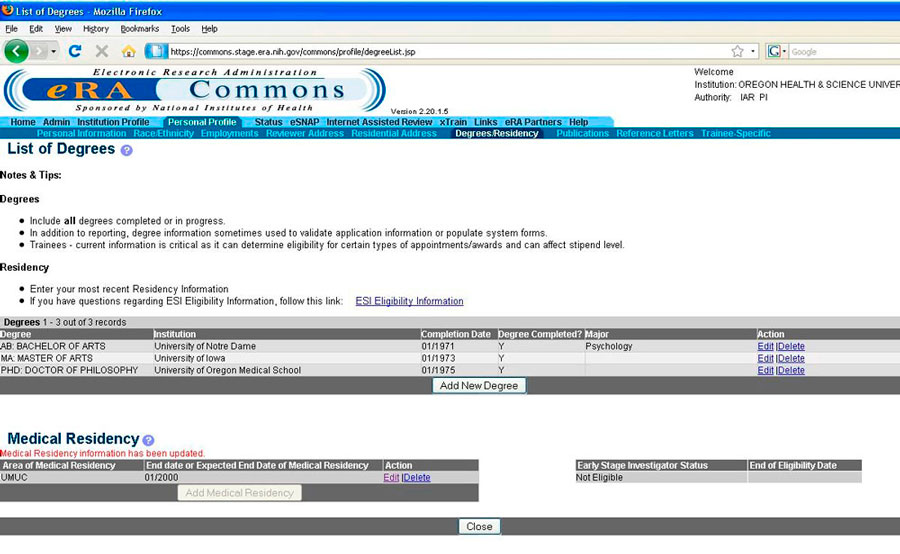
Task: Open the Edit menu
Action: 36,29
